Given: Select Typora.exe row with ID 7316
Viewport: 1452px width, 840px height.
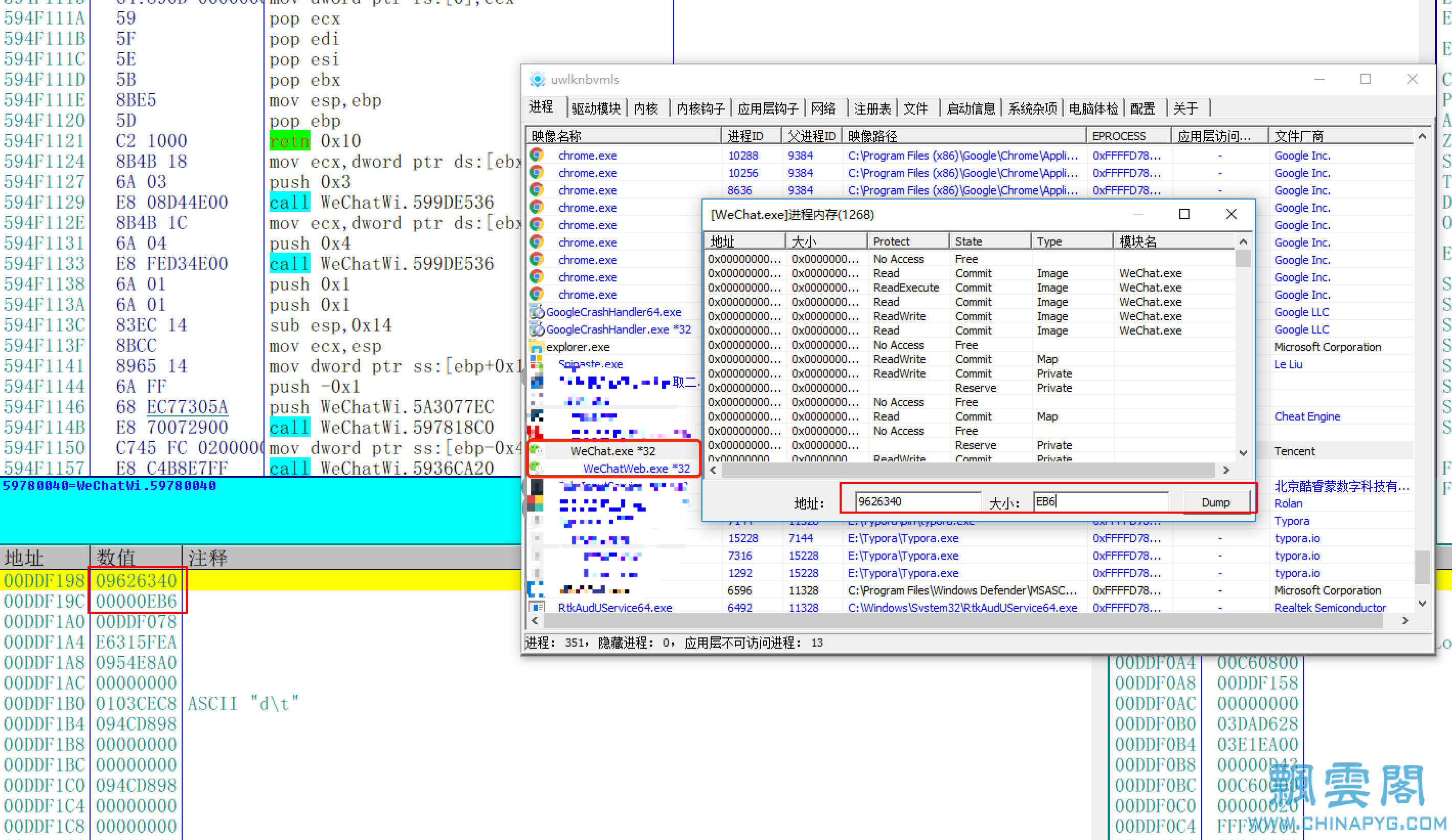Looking at the screenshot, I should click(971, 556).
